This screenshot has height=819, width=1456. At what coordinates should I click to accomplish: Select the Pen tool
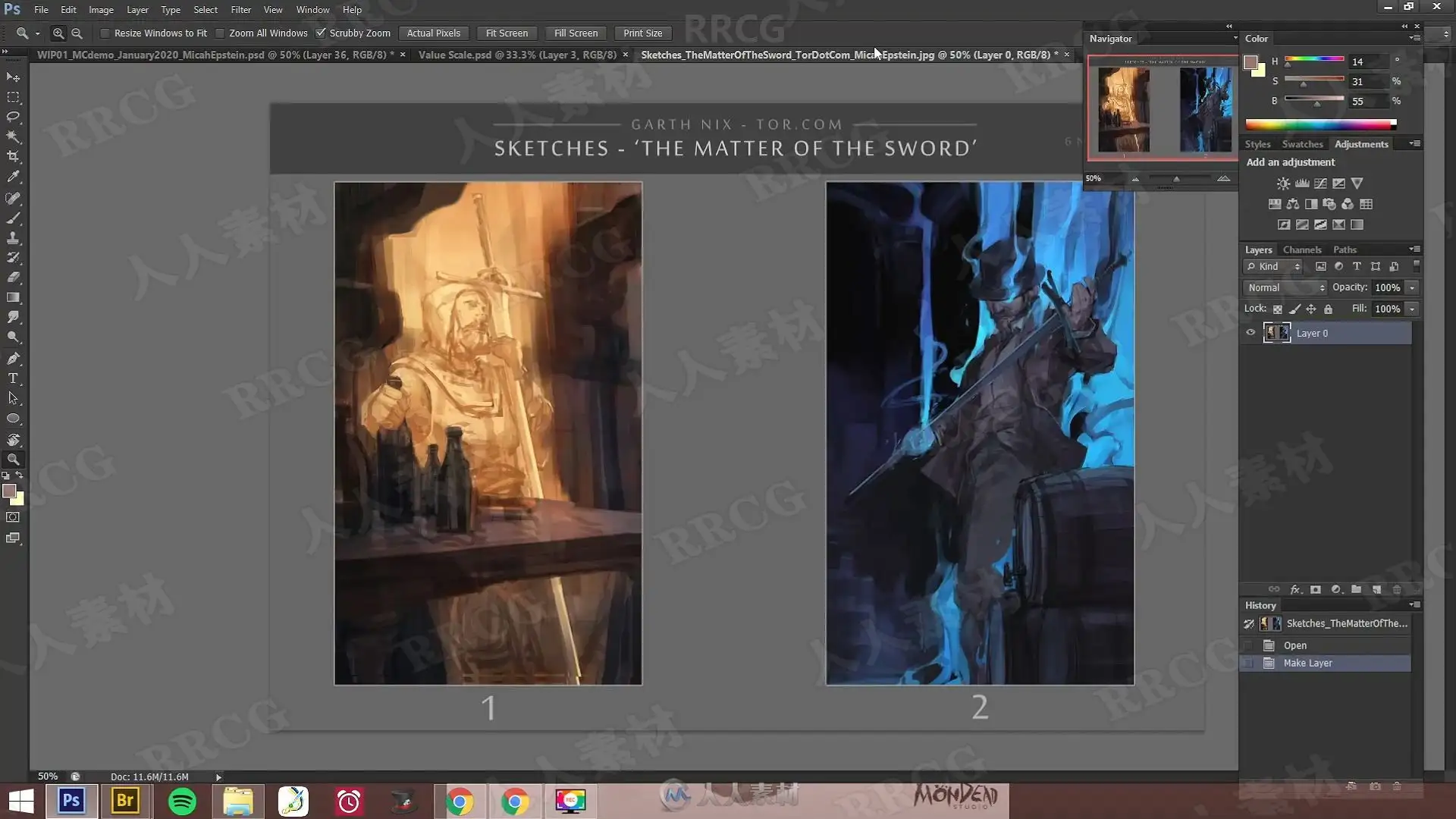(13, 358)
